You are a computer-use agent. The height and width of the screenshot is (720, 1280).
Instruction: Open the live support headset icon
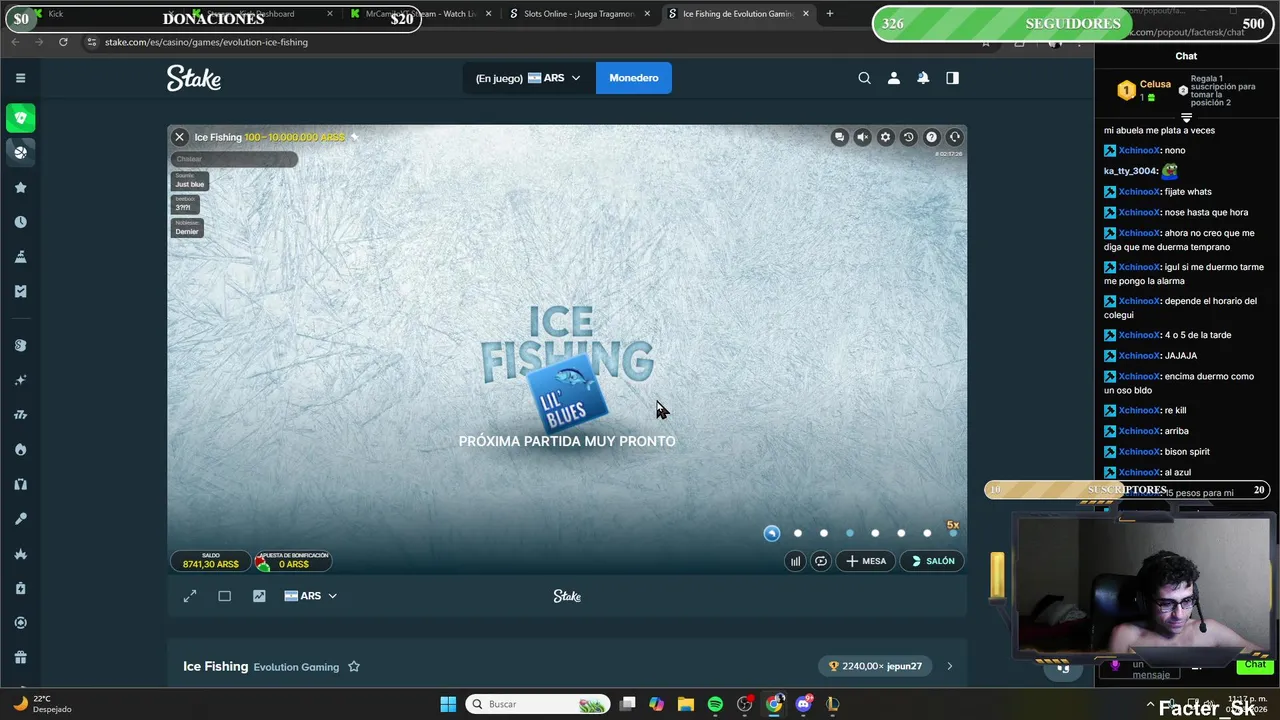tap(954, 137)
